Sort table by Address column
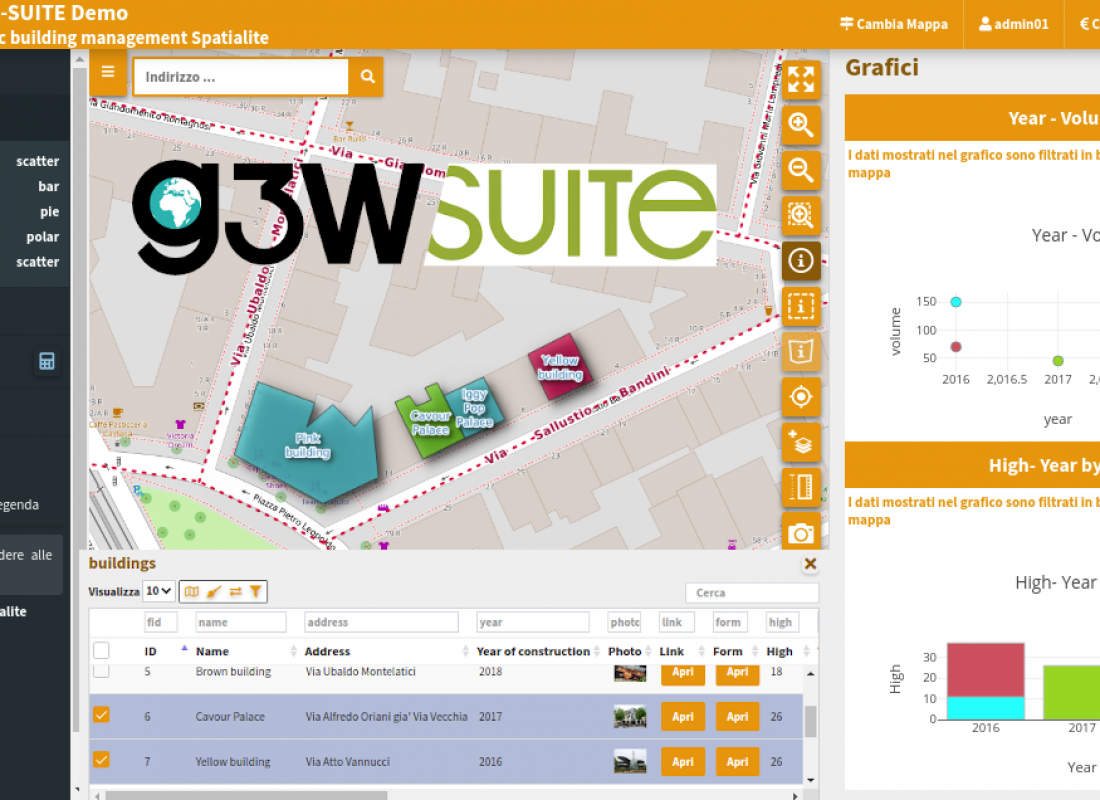The height and width of the screenshot is (800, 1100). [386, 651]
